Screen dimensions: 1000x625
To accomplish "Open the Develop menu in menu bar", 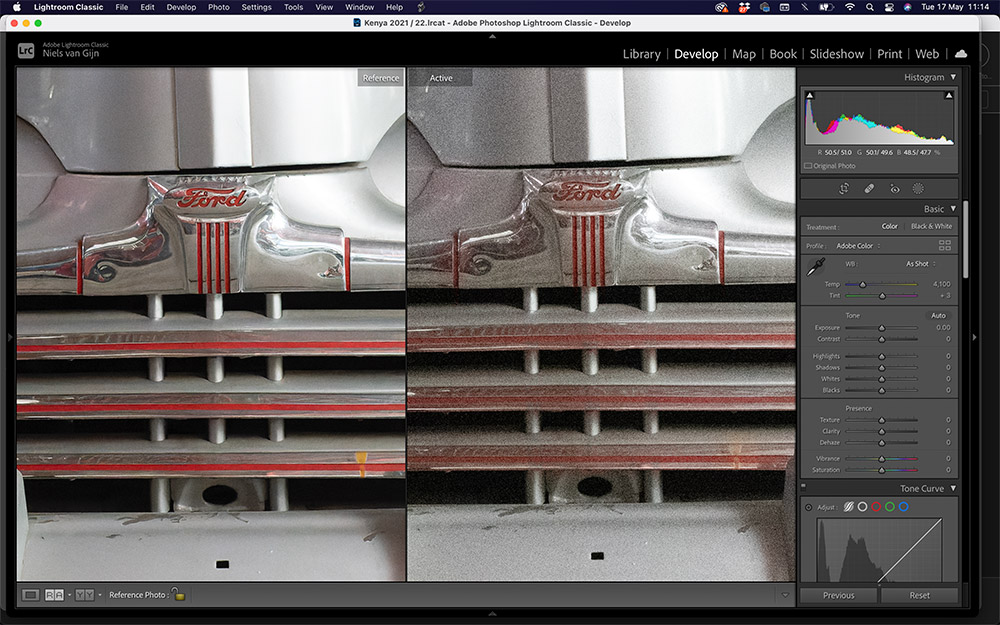I will click(x=181, y=7).
